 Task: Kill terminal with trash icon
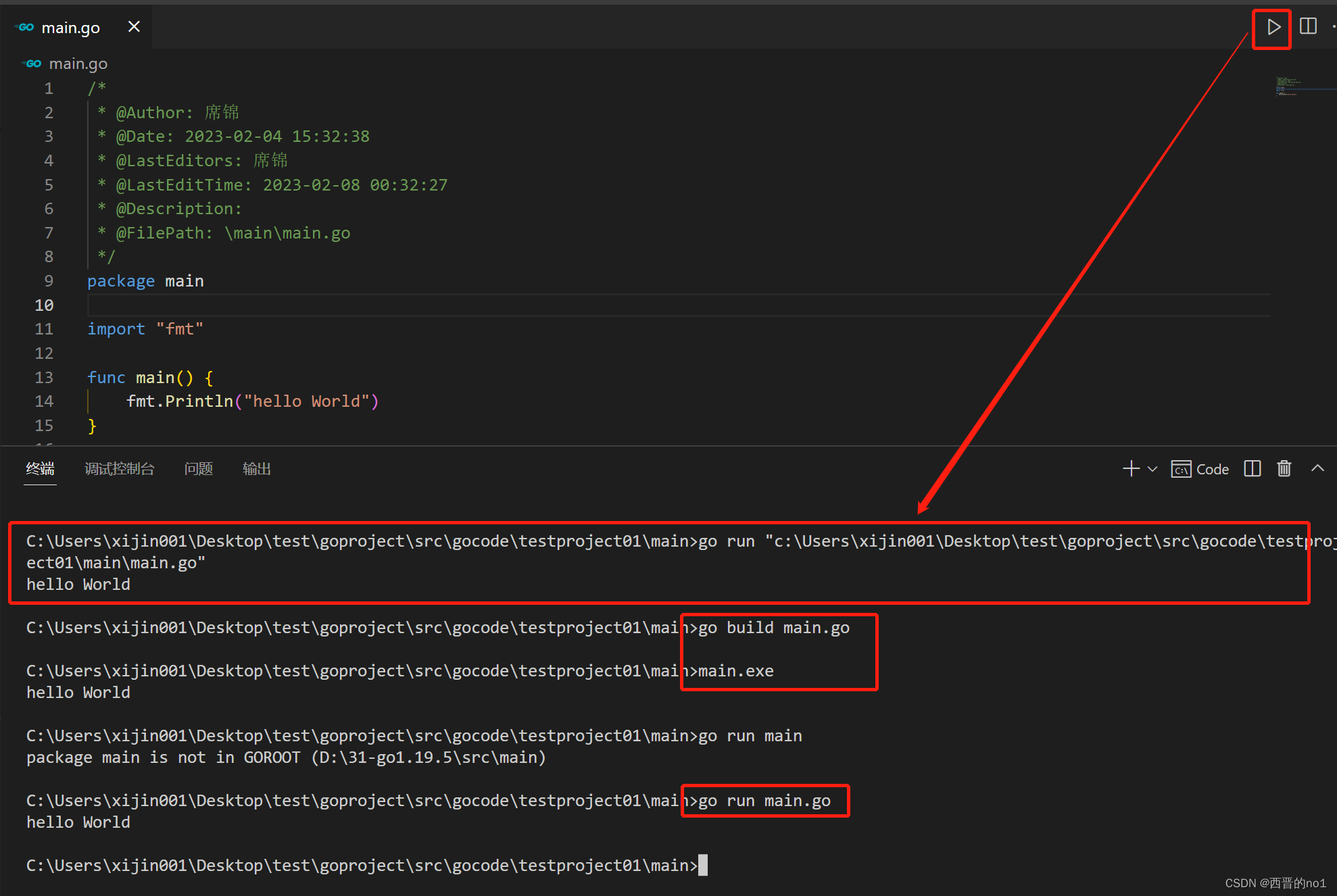pos(1284,469)
